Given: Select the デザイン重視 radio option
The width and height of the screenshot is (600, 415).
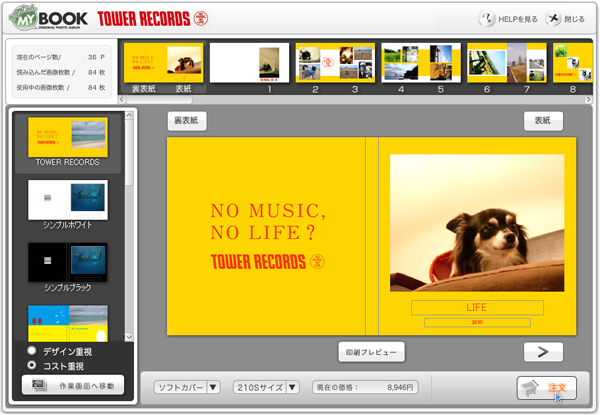Looking at the screenshot, I should (31, 351).
